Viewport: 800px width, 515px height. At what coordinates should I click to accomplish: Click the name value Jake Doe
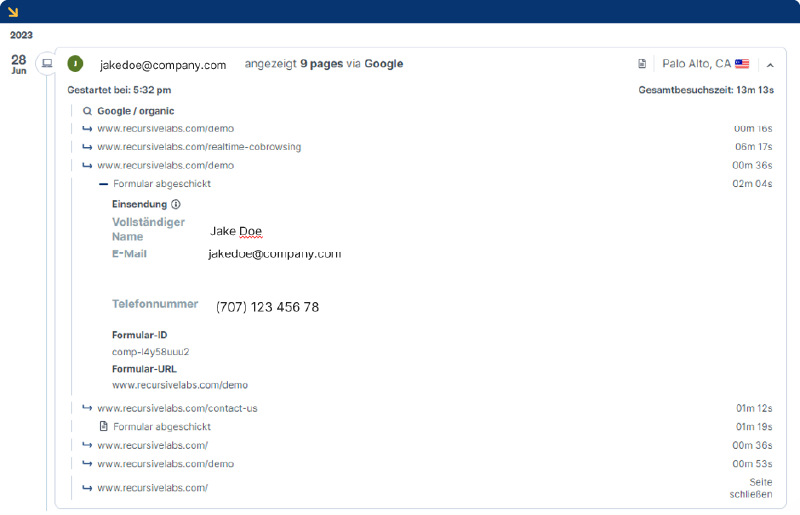[x=236, y=231]
